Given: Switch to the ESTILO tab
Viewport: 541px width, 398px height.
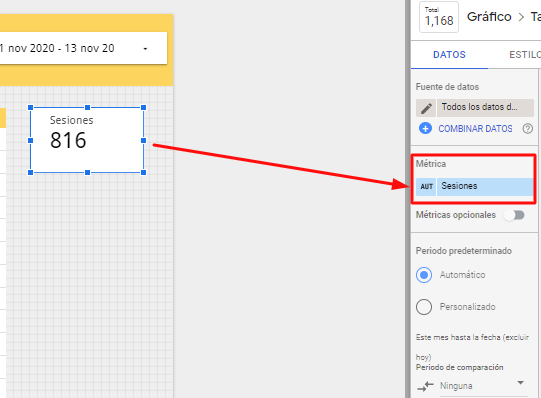Looking at the screenshot, I should point(525,55).
